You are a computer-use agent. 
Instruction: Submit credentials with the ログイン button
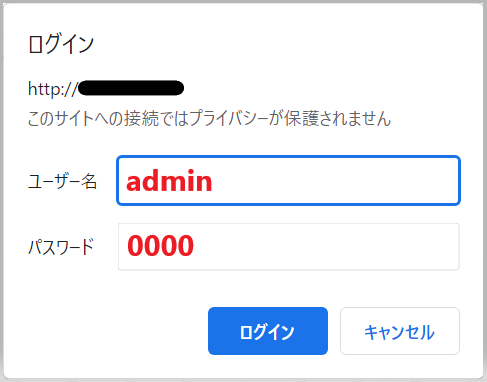coord(268,331)
